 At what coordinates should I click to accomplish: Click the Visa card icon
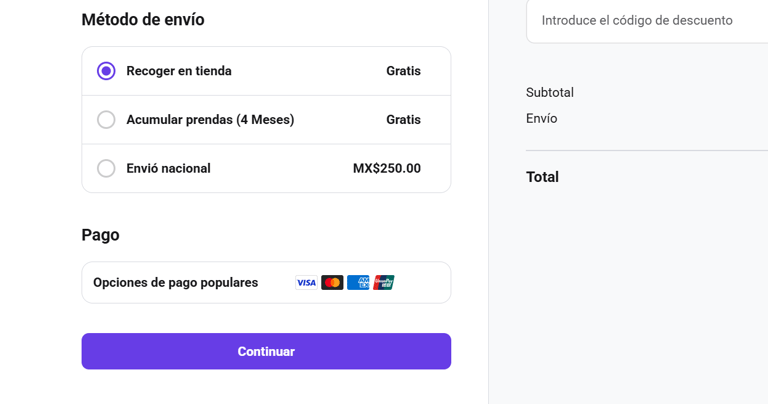[x=306, y=283]
